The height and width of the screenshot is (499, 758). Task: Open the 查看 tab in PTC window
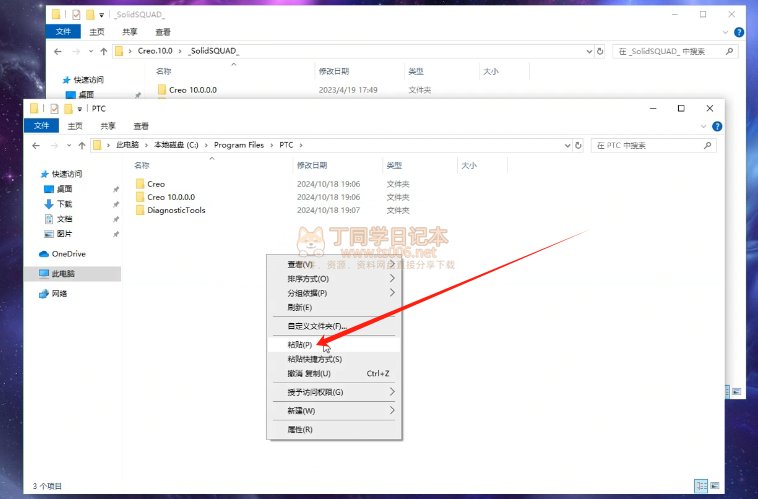[x=141, y=126]
